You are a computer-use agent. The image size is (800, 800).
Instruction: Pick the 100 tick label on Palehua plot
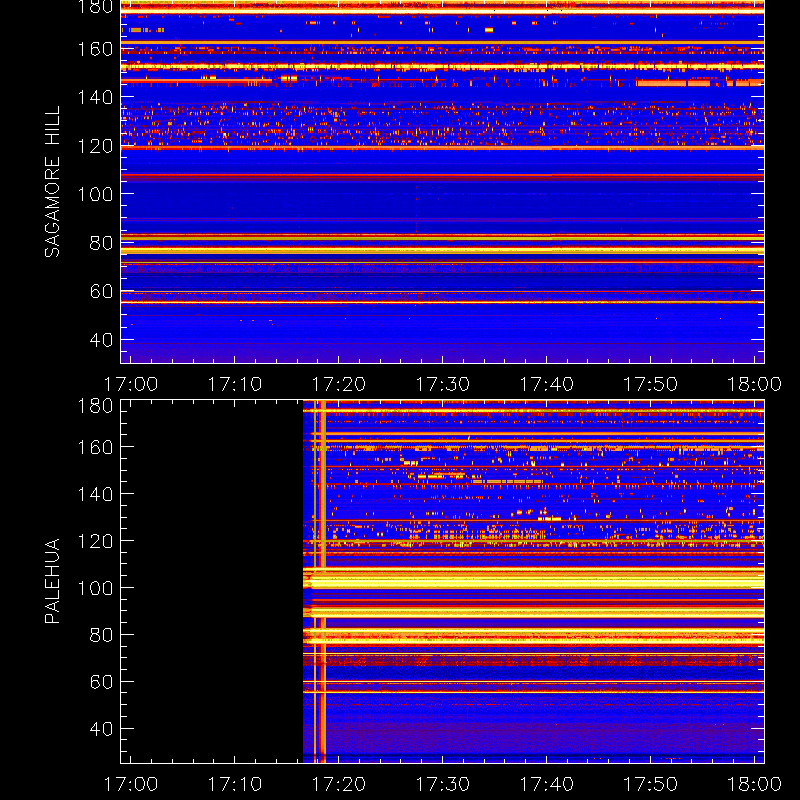[x=95, y=588]
